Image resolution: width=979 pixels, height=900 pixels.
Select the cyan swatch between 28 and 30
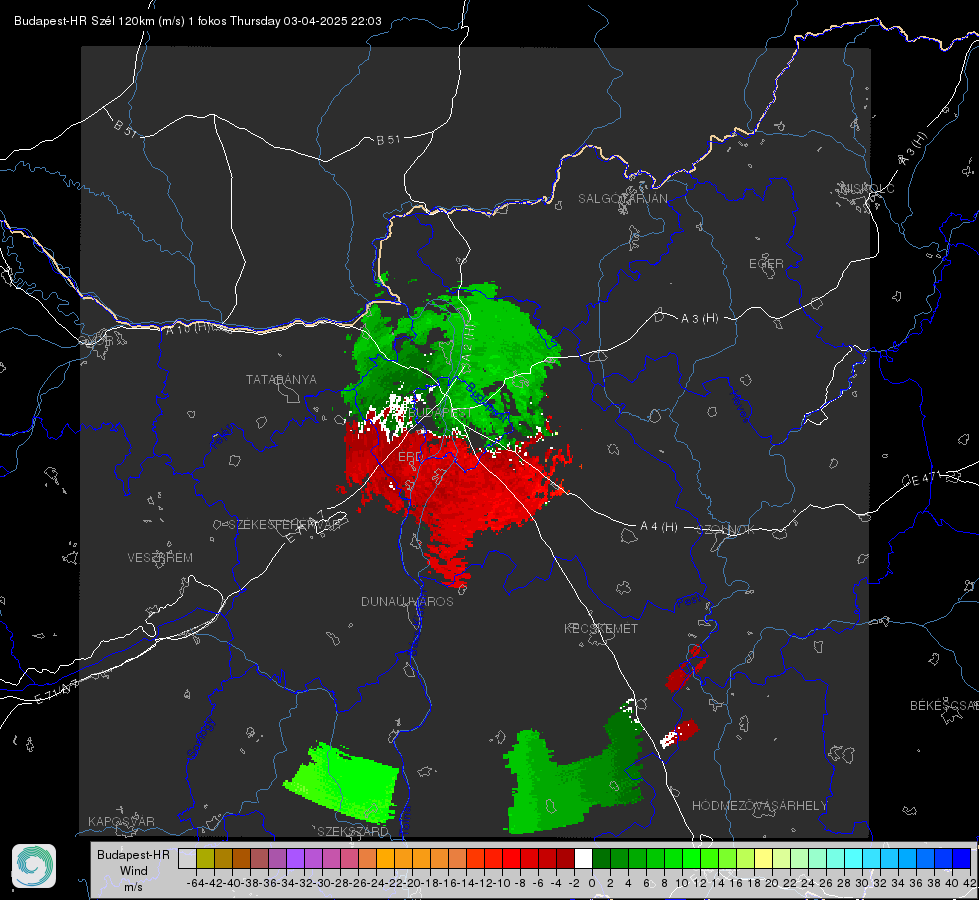(x=853, y=859)
